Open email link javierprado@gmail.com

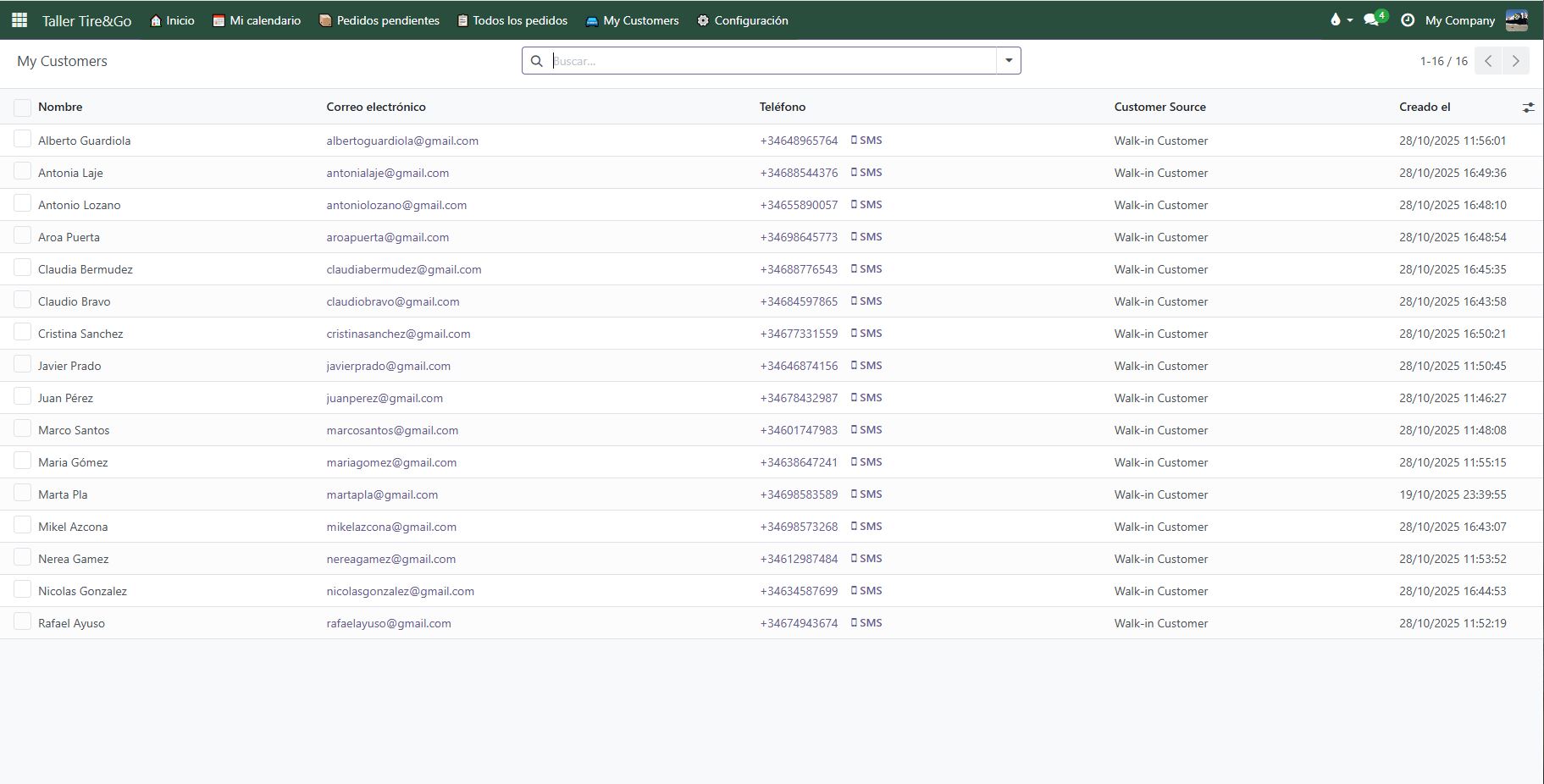coord(388,366)
